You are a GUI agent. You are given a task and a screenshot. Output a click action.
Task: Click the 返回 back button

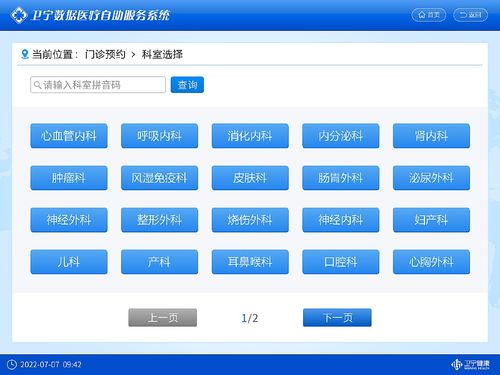(x=470, y=15)
